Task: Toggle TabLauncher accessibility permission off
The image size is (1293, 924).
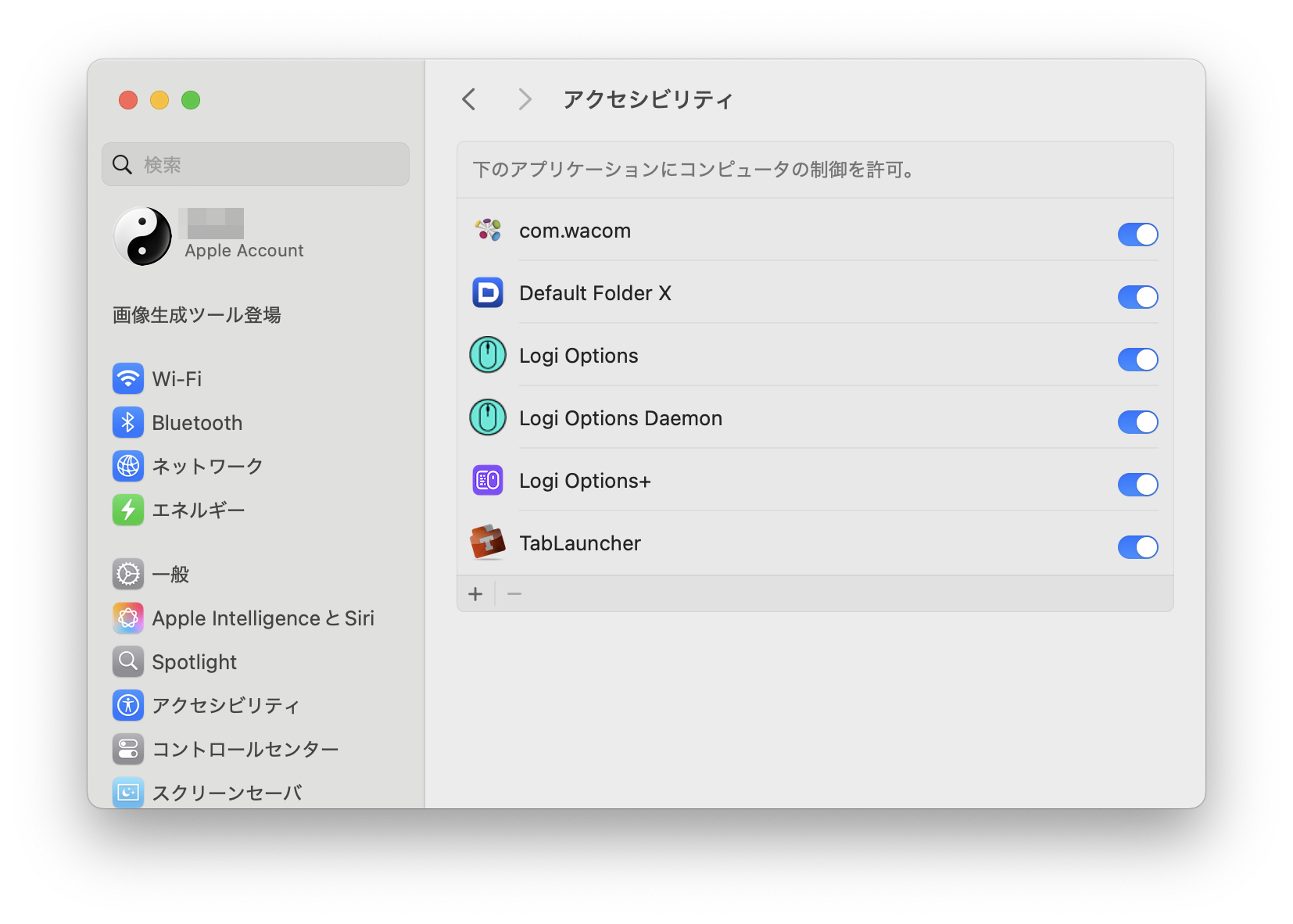Action: click(x=1137, y=547)
